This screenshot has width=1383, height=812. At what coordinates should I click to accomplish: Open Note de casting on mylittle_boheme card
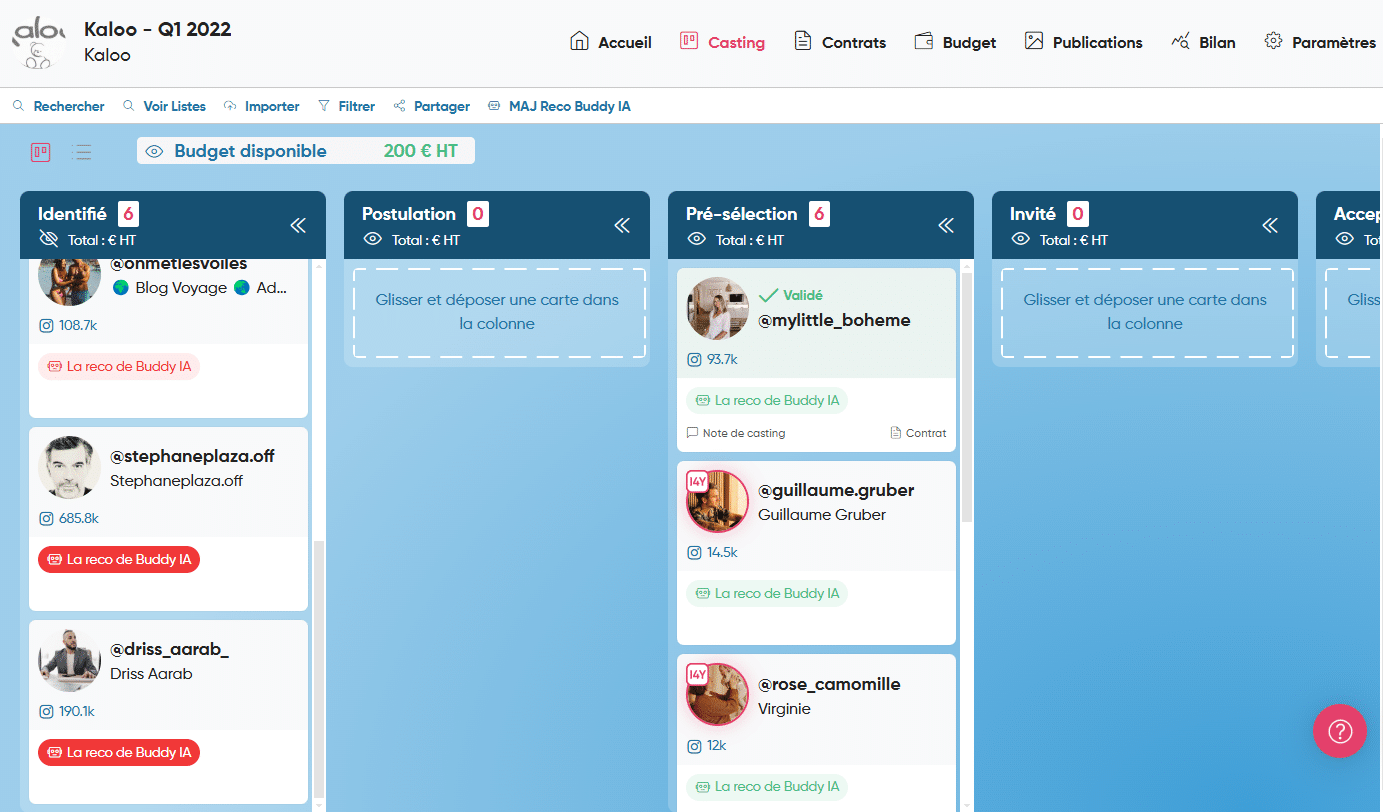[x=736, y=433]
